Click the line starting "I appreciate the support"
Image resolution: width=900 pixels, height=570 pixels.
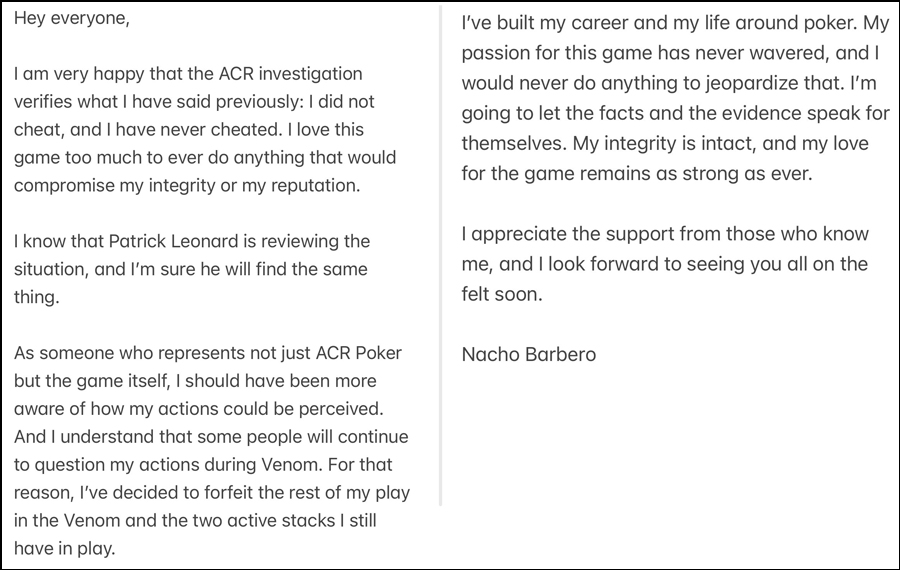[665, 234]
